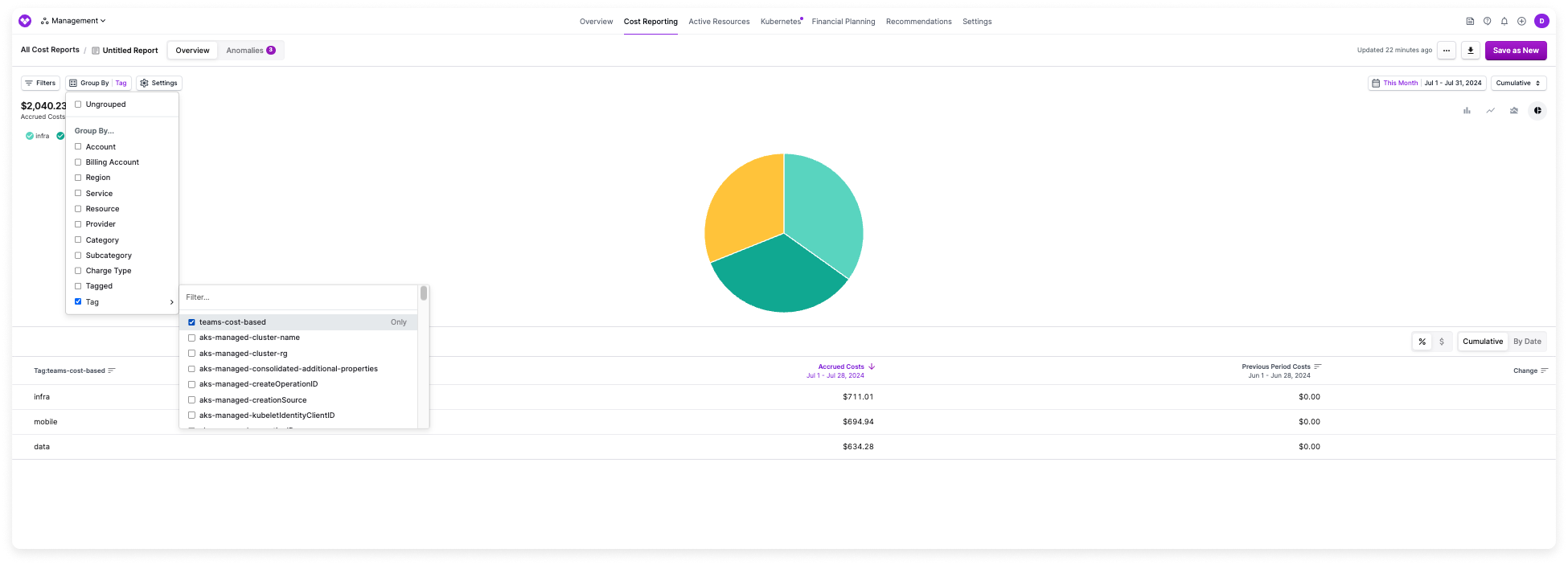This screenshot has height=565, width=1568.
Task: Open Recommendations in top navigation
Action: pos(918,22)
